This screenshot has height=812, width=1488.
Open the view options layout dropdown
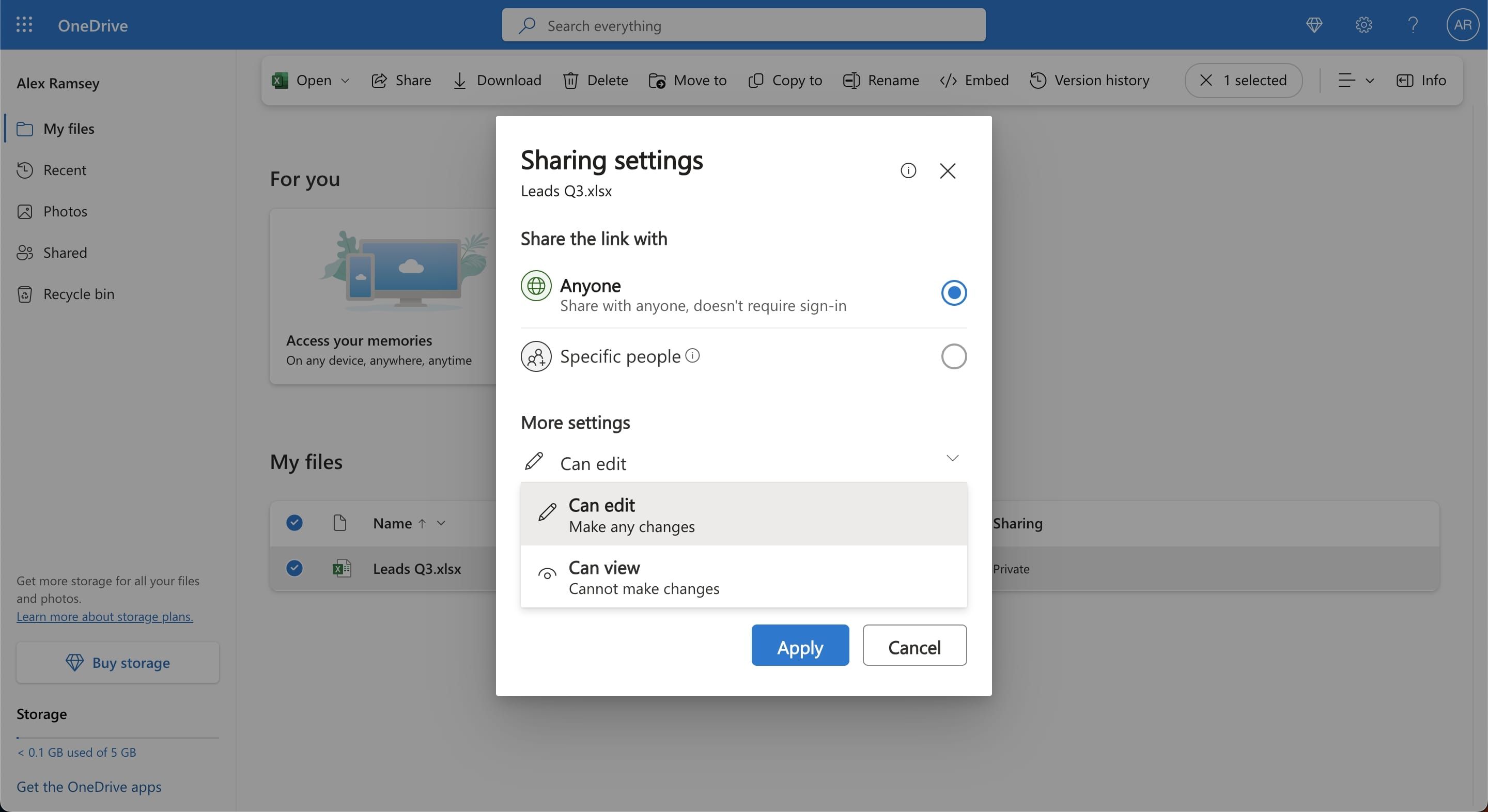(1355, 80)
